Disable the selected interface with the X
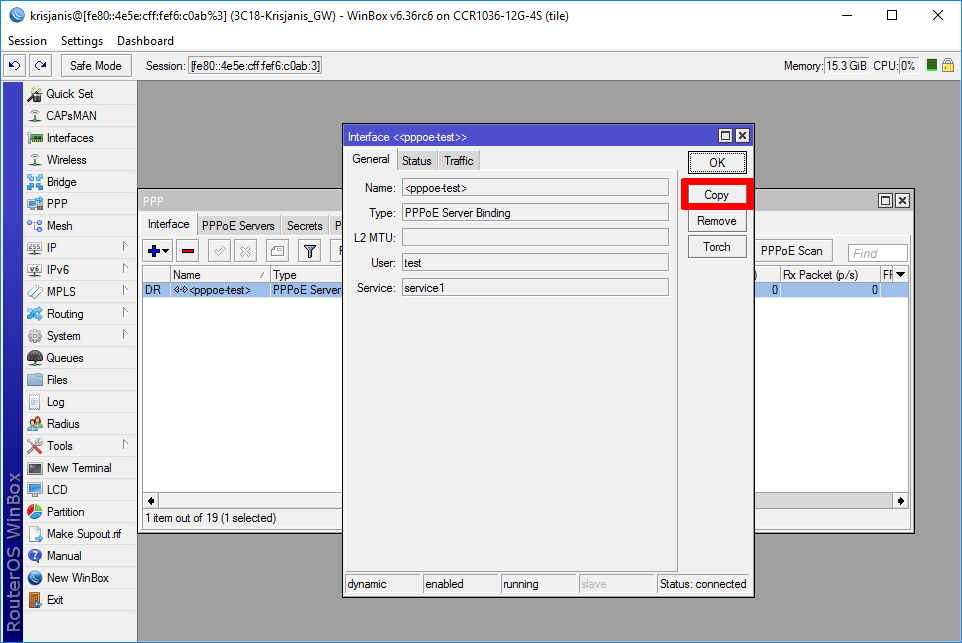Image resolution: width=962 pixels, height=643 pixels. (x=247, y=250)
